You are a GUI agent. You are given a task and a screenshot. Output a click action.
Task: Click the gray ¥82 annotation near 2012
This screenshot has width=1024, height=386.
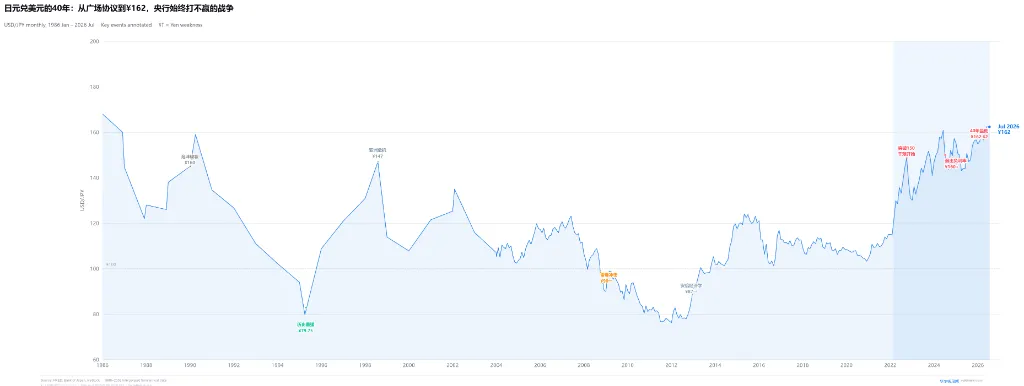[x=691, y=288]
